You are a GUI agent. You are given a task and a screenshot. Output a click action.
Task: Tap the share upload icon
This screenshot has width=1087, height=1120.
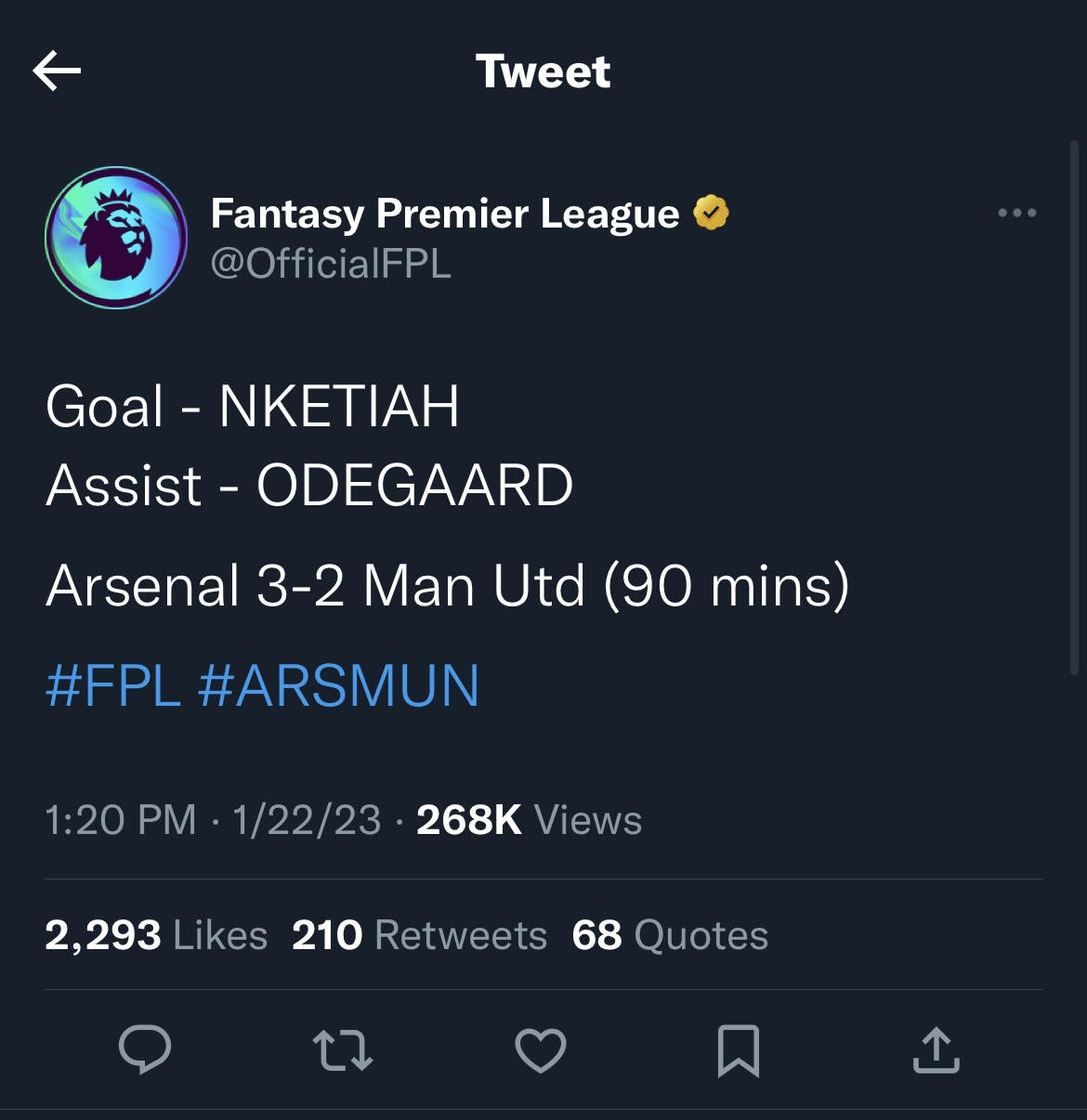click(936, 1050)
